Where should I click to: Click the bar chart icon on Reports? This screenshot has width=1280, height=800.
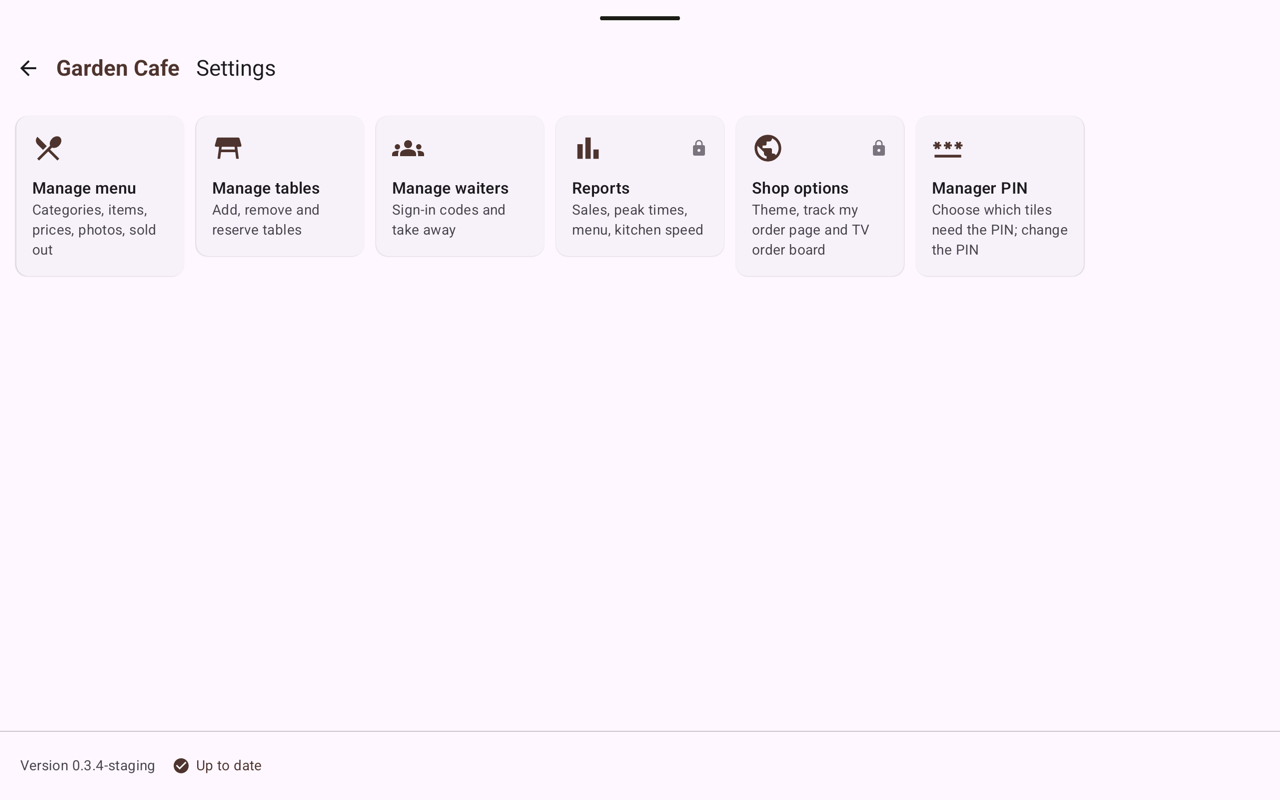point(588,148)
